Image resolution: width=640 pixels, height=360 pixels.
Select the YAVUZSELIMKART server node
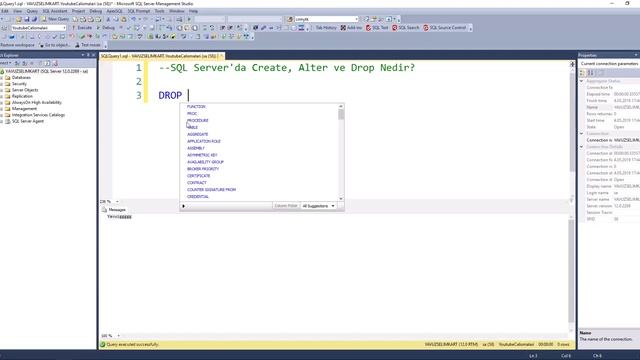pyautogui.click(x=47, y=71)
